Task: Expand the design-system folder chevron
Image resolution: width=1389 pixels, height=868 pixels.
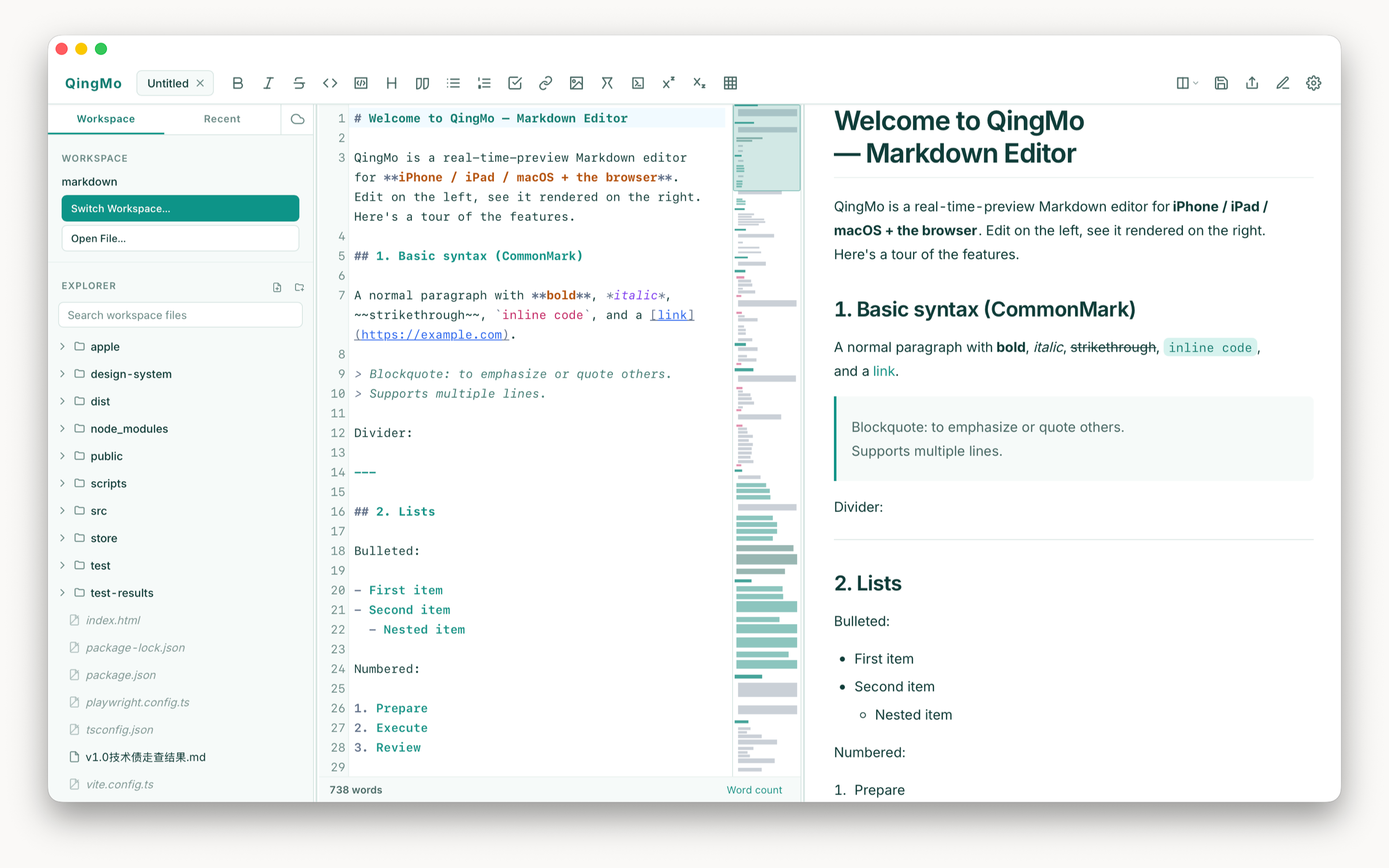Action: [x=63, y=374]
